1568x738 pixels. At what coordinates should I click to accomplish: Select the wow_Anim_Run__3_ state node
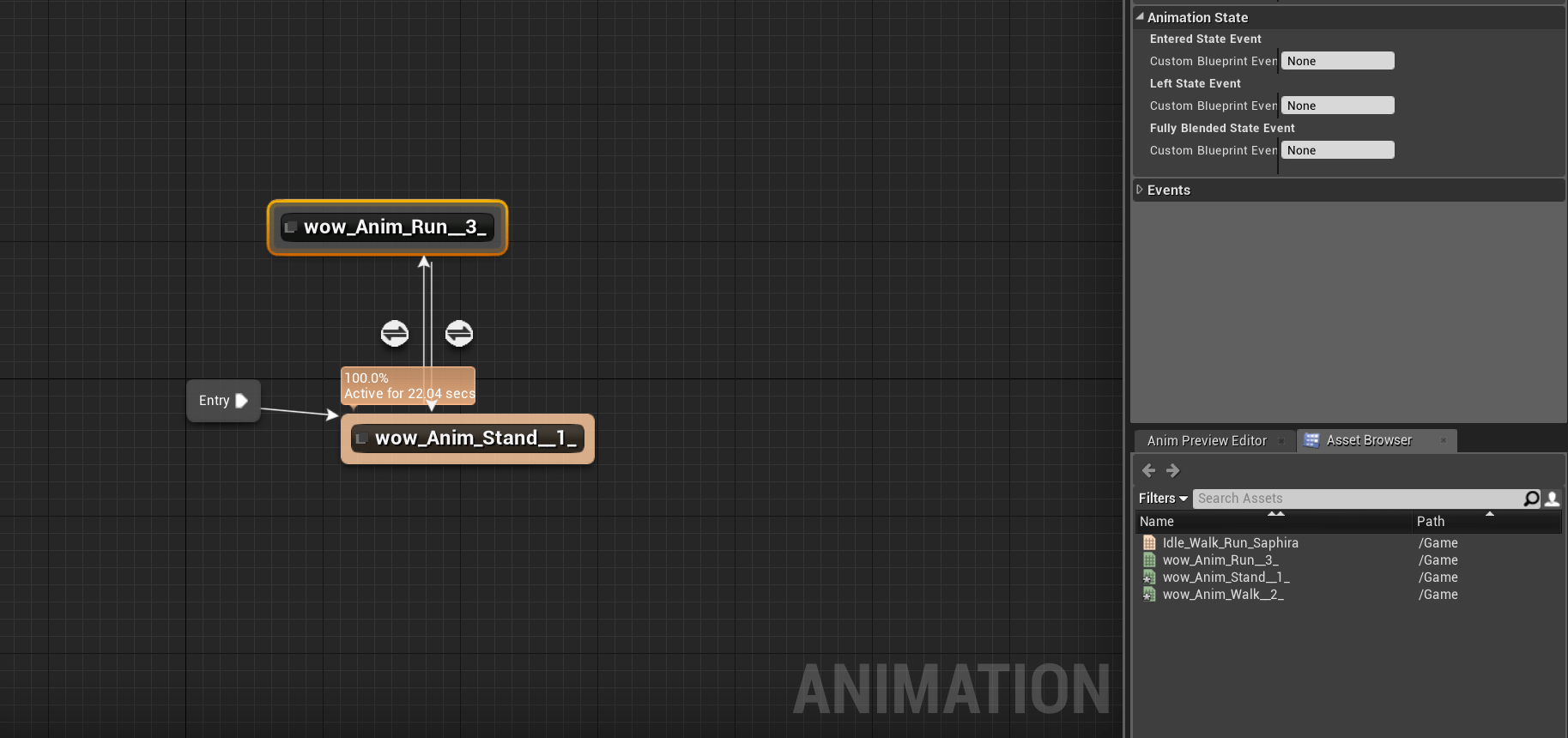[387, 227]
